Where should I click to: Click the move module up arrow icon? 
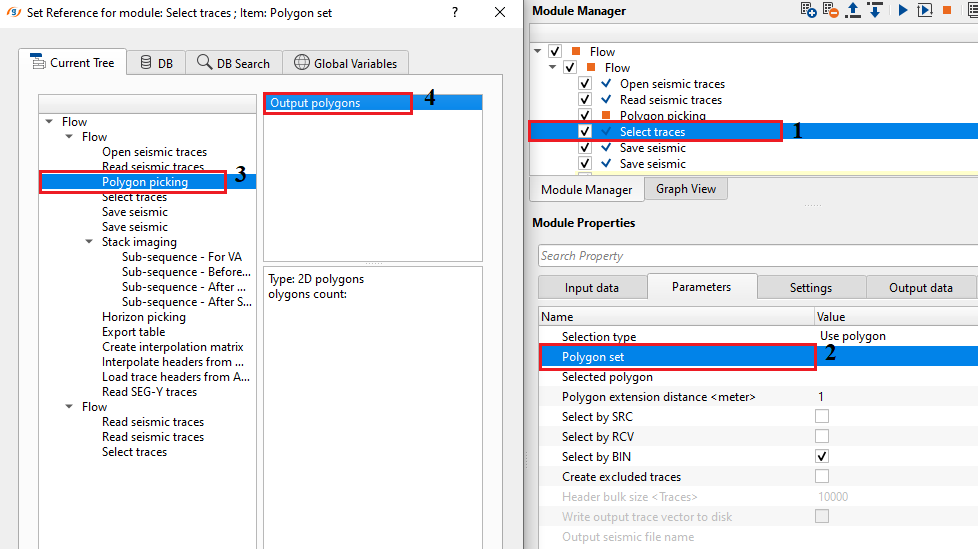[x=853, y=10]
